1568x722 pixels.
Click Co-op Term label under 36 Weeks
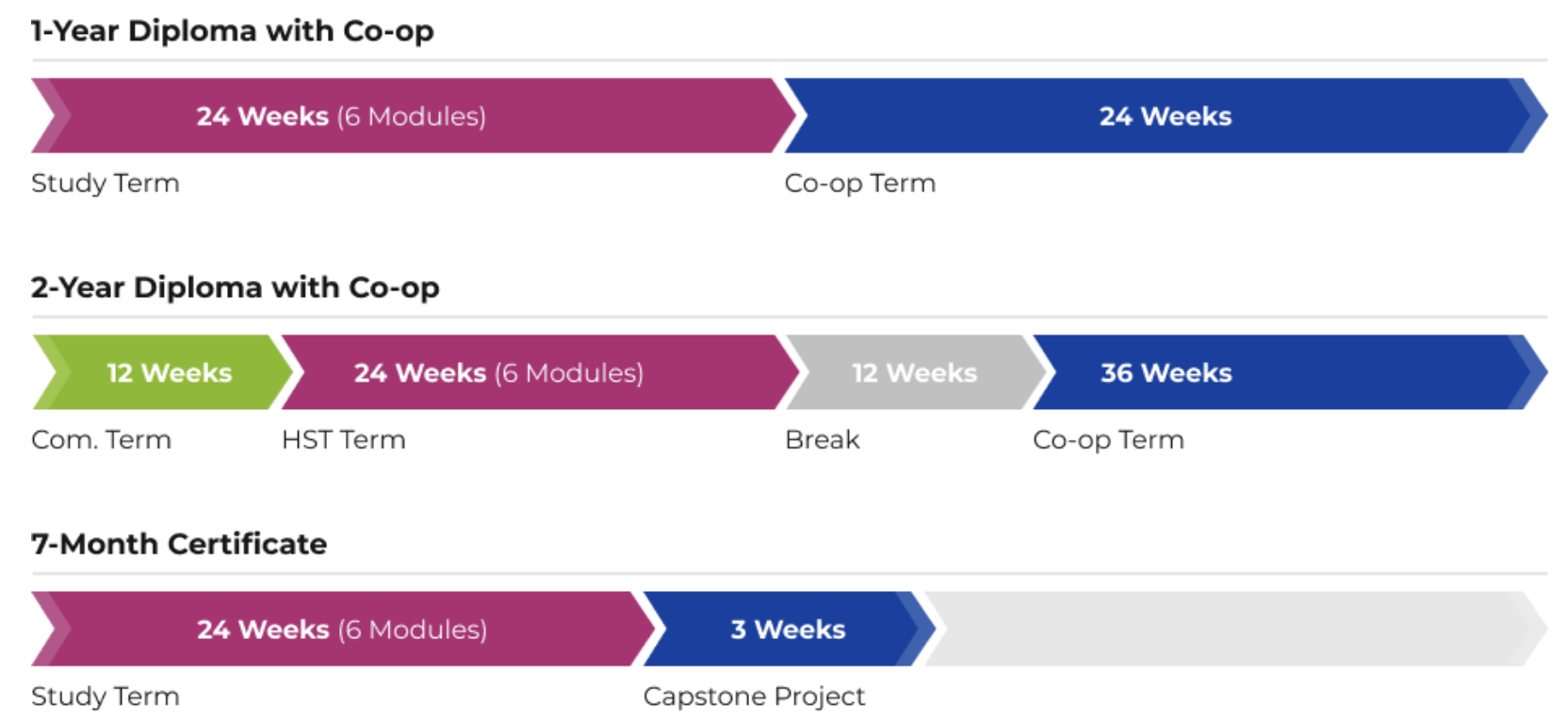tap(1108, 439)
